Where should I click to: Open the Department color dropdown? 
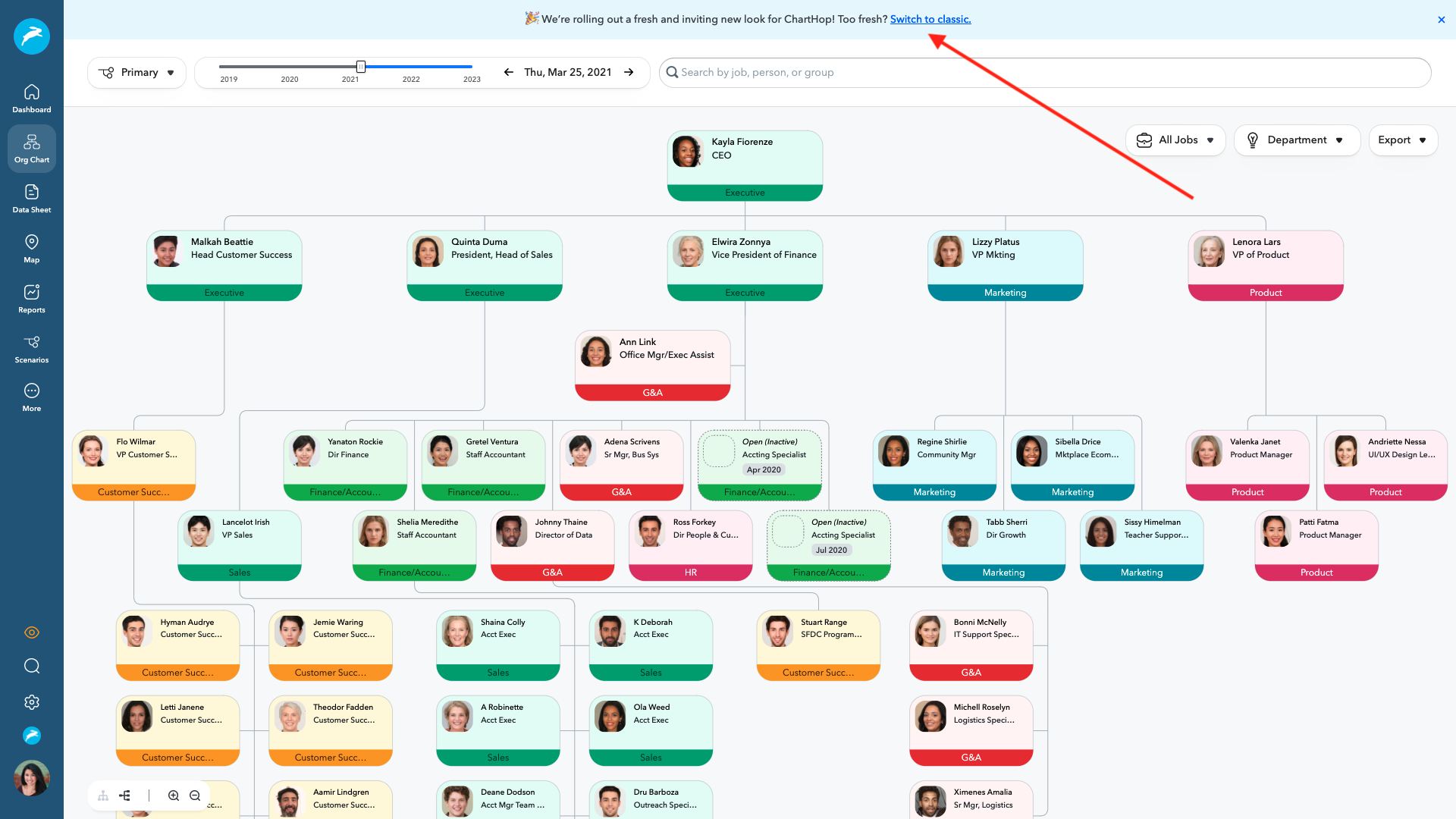1297,140
